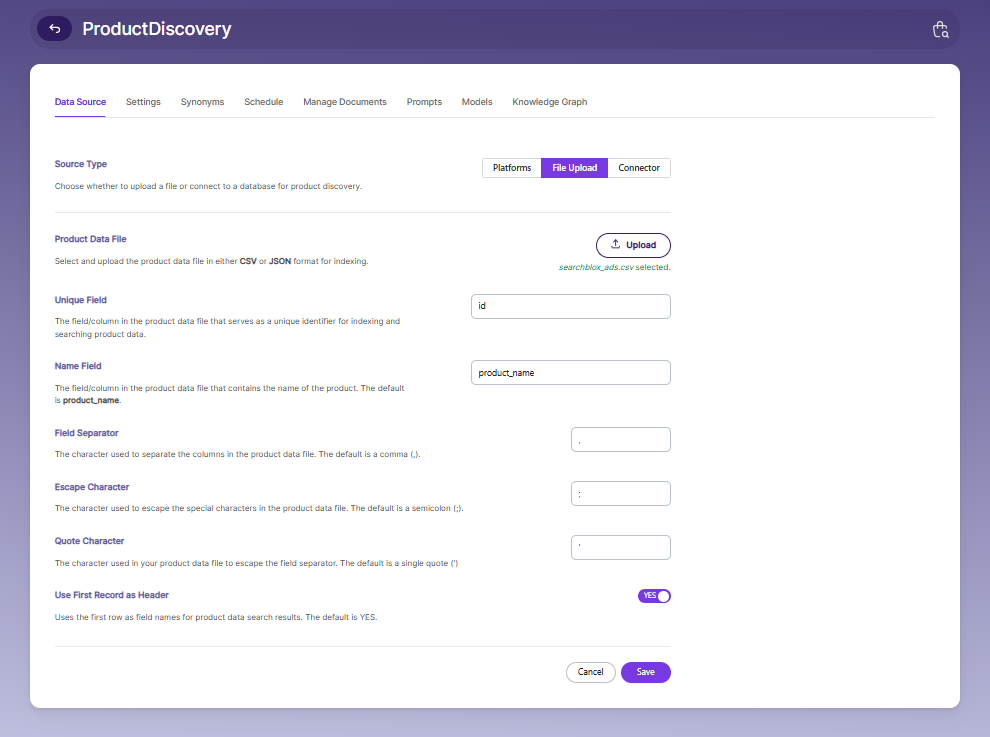
Task: Click the Save button
Action: point(645,672)
